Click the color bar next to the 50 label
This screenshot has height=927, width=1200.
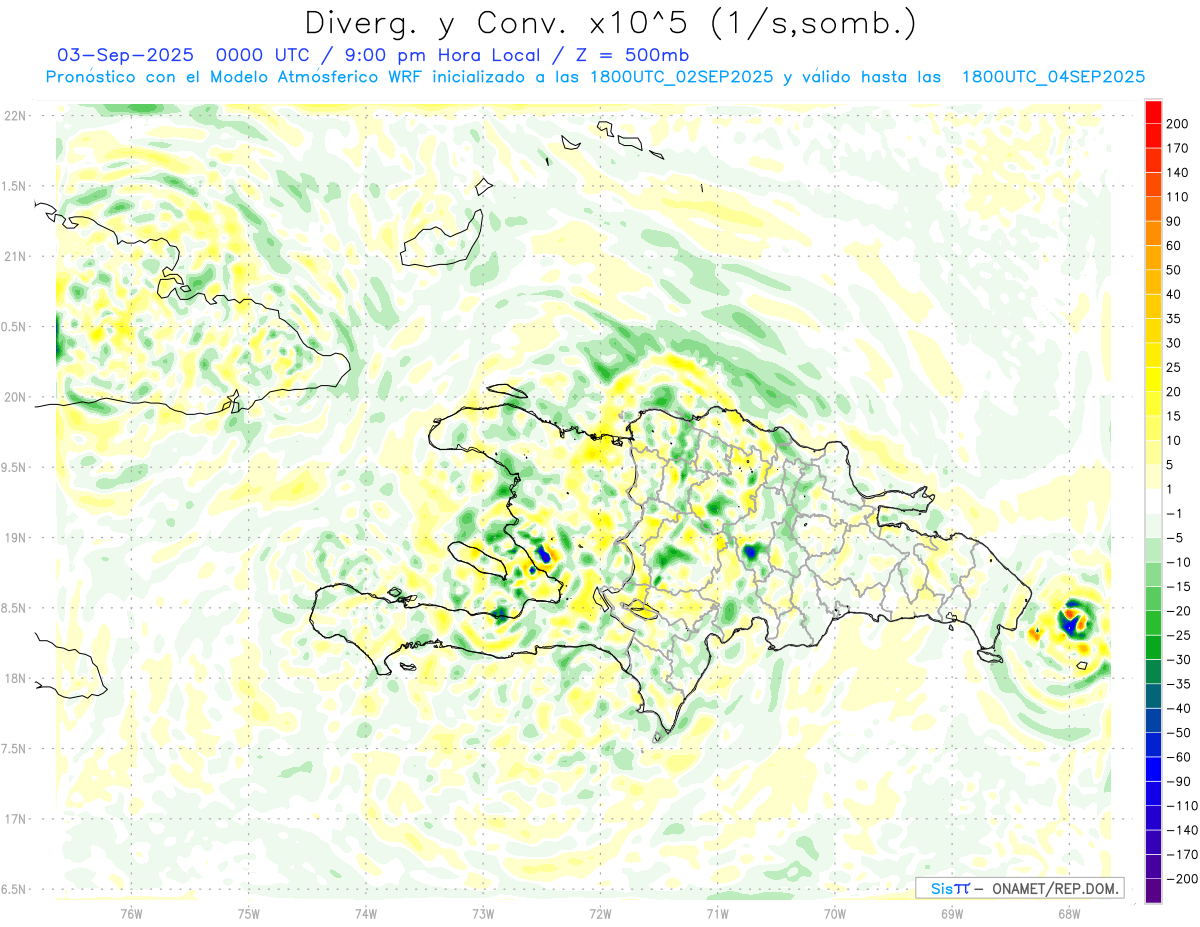pyautogui.click(x=1153, y=270)
